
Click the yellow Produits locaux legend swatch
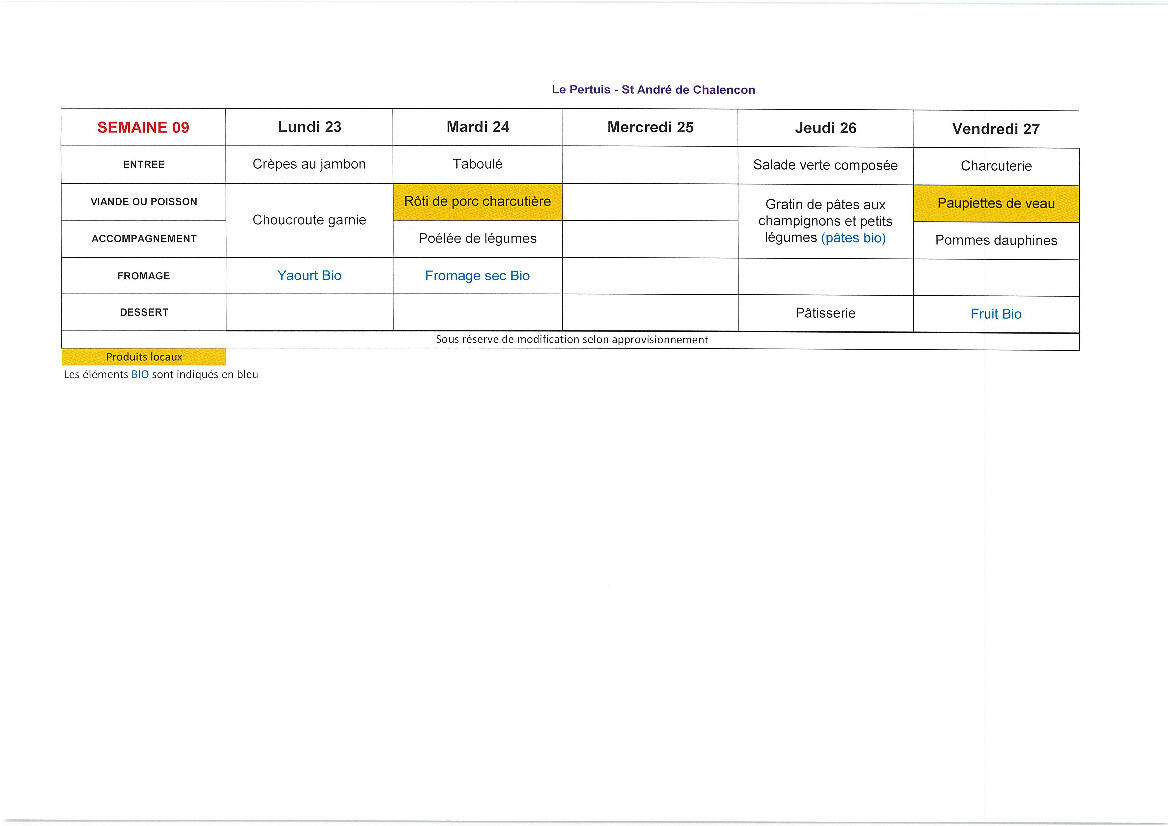(144, 357)
